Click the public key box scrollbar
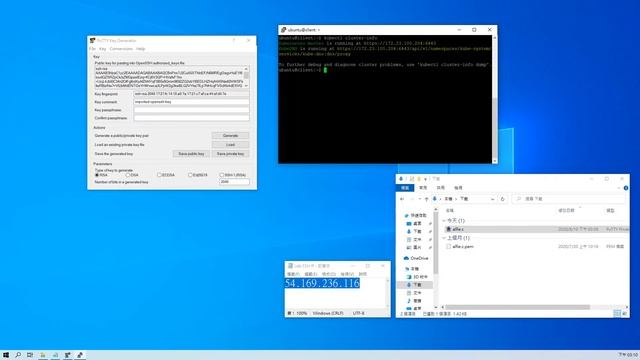 pos(246,77)
